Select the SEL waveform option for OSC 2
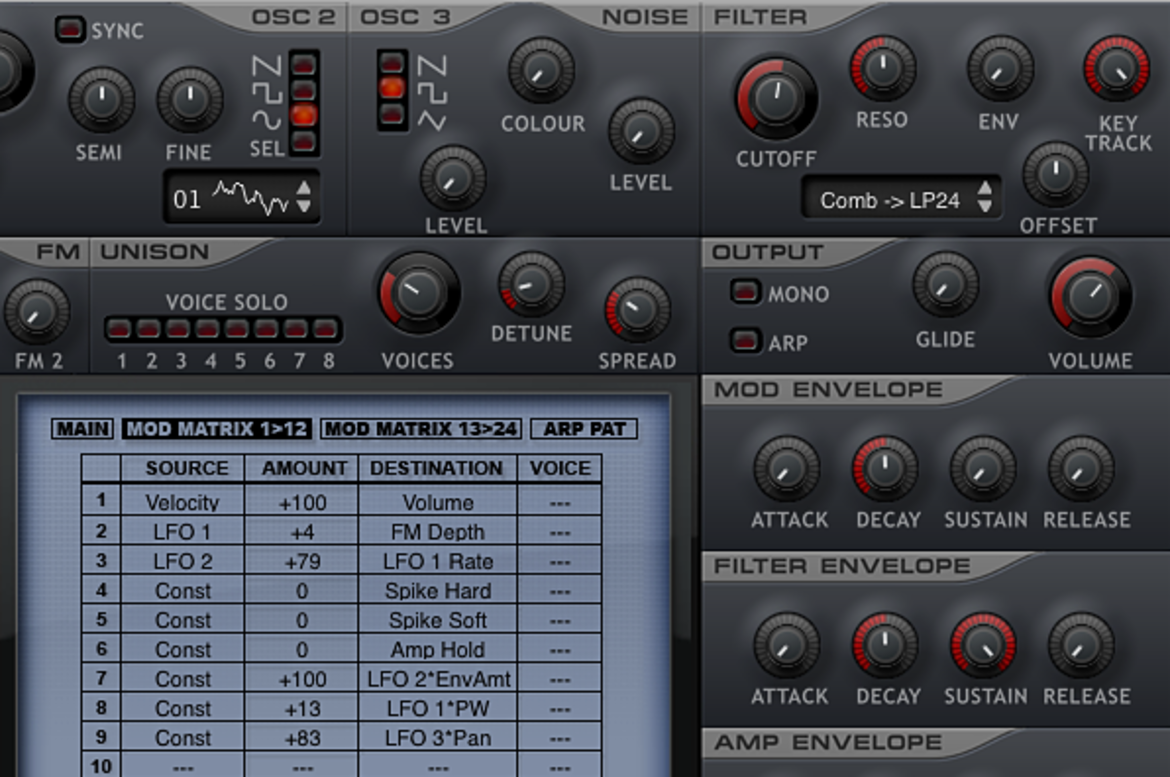The height and width of the screenshot is (777, 1170). tap(304, 141)
